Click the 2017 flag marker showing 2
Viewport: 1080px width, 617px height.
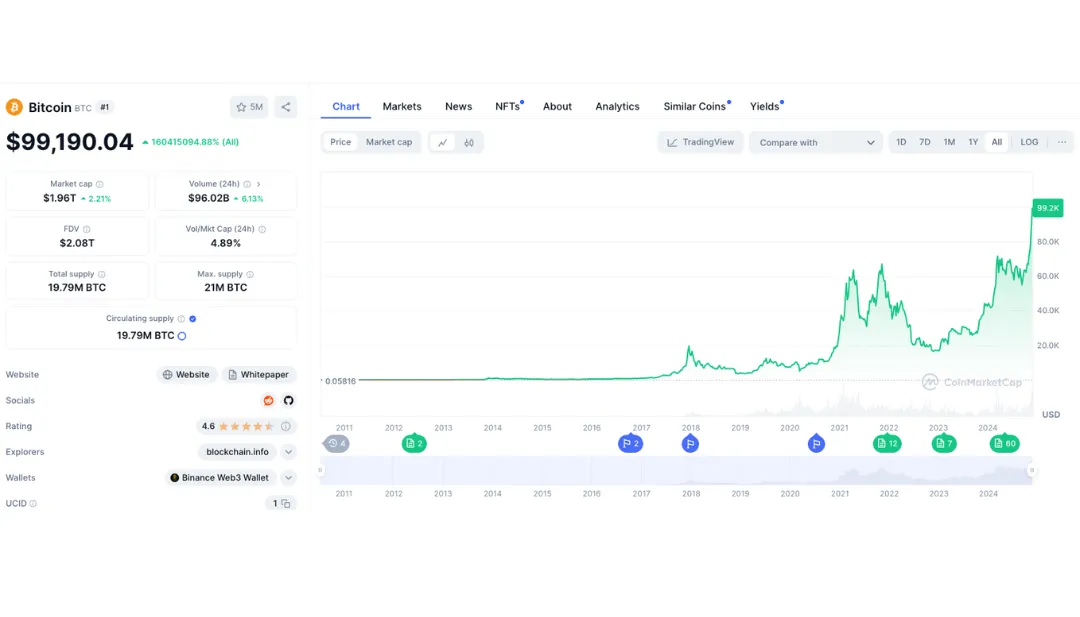click(x=631, y=443)
